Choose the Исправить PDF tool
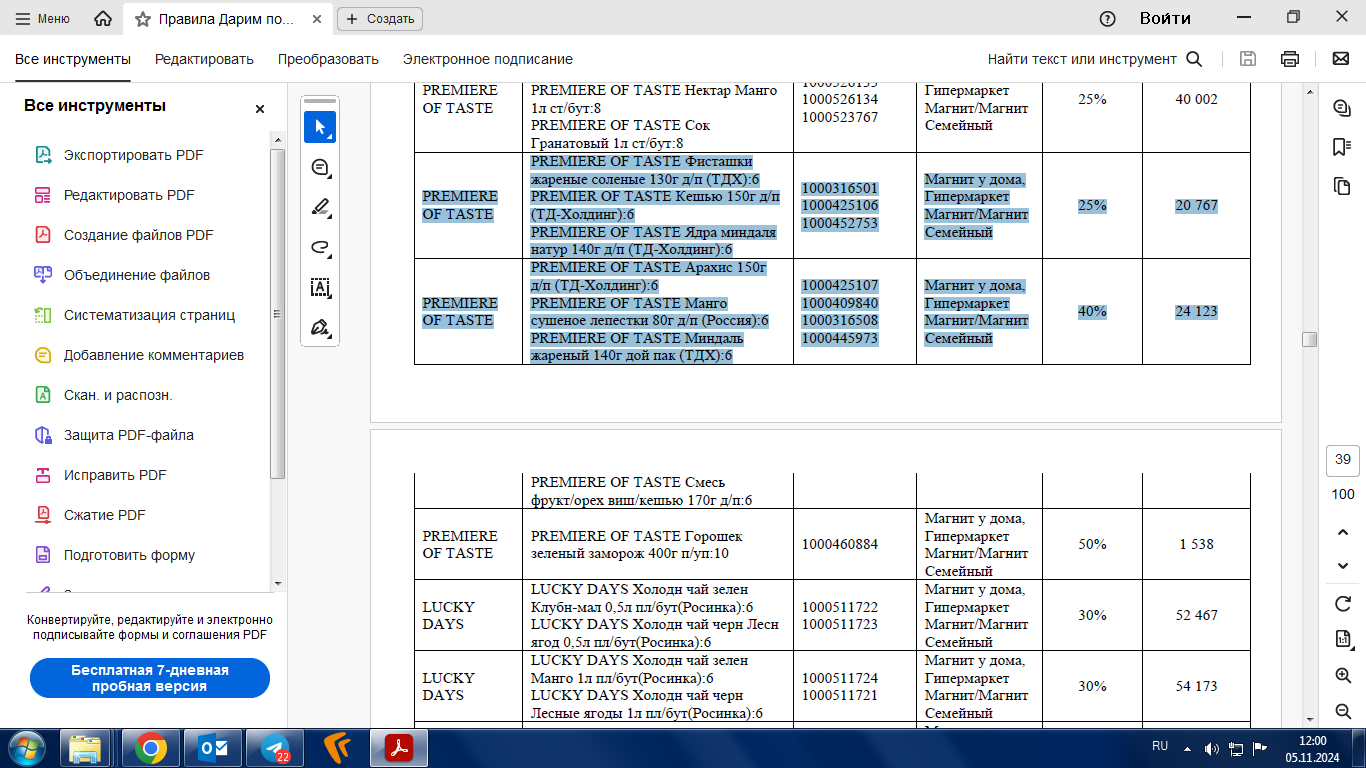The height and width of the screenshot is (768, 1366). coord(115,475)
